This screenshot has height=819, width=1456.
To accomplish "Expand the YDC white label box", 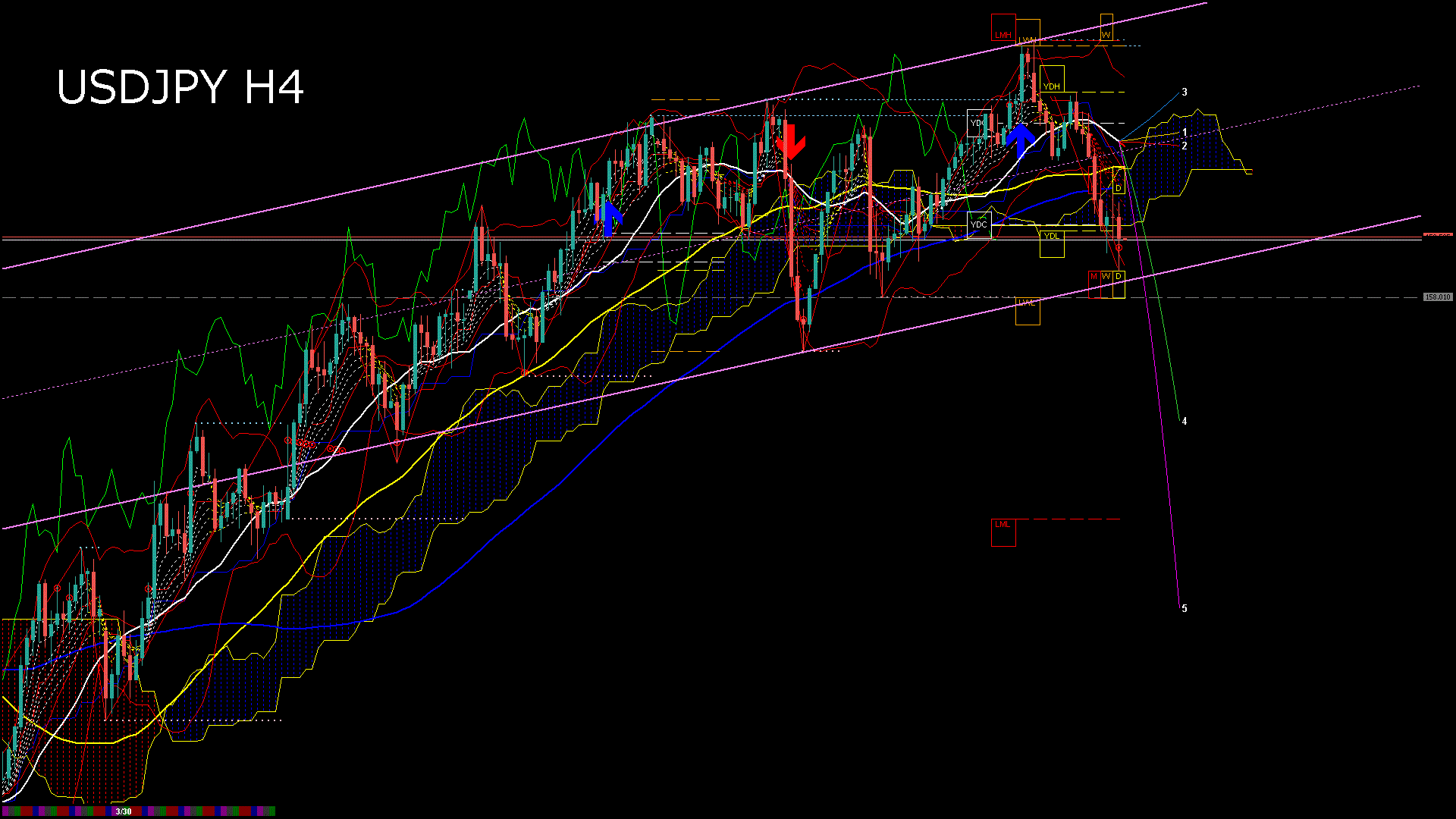I will (978, 224).
